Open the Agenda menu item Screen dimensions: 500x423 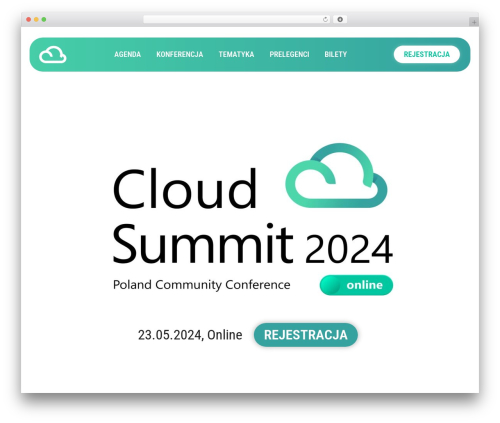127,54
